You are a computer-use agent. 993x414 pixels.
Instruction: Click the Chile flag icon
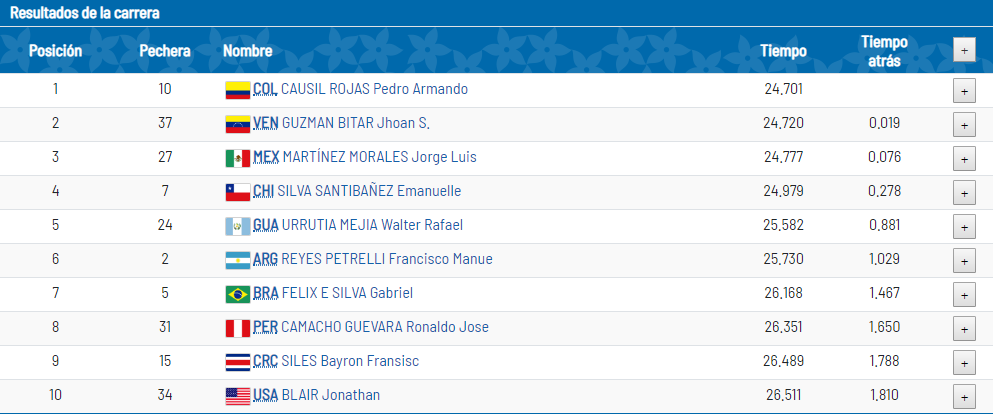tap(237, 192)
